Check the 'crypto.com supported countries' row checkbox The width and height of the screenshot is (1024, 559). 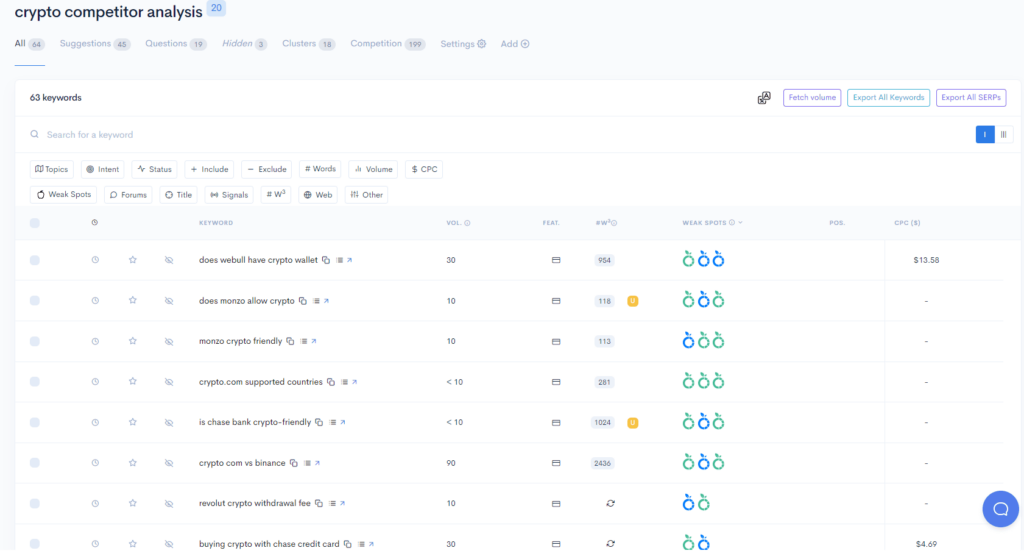tap(35, 382)
